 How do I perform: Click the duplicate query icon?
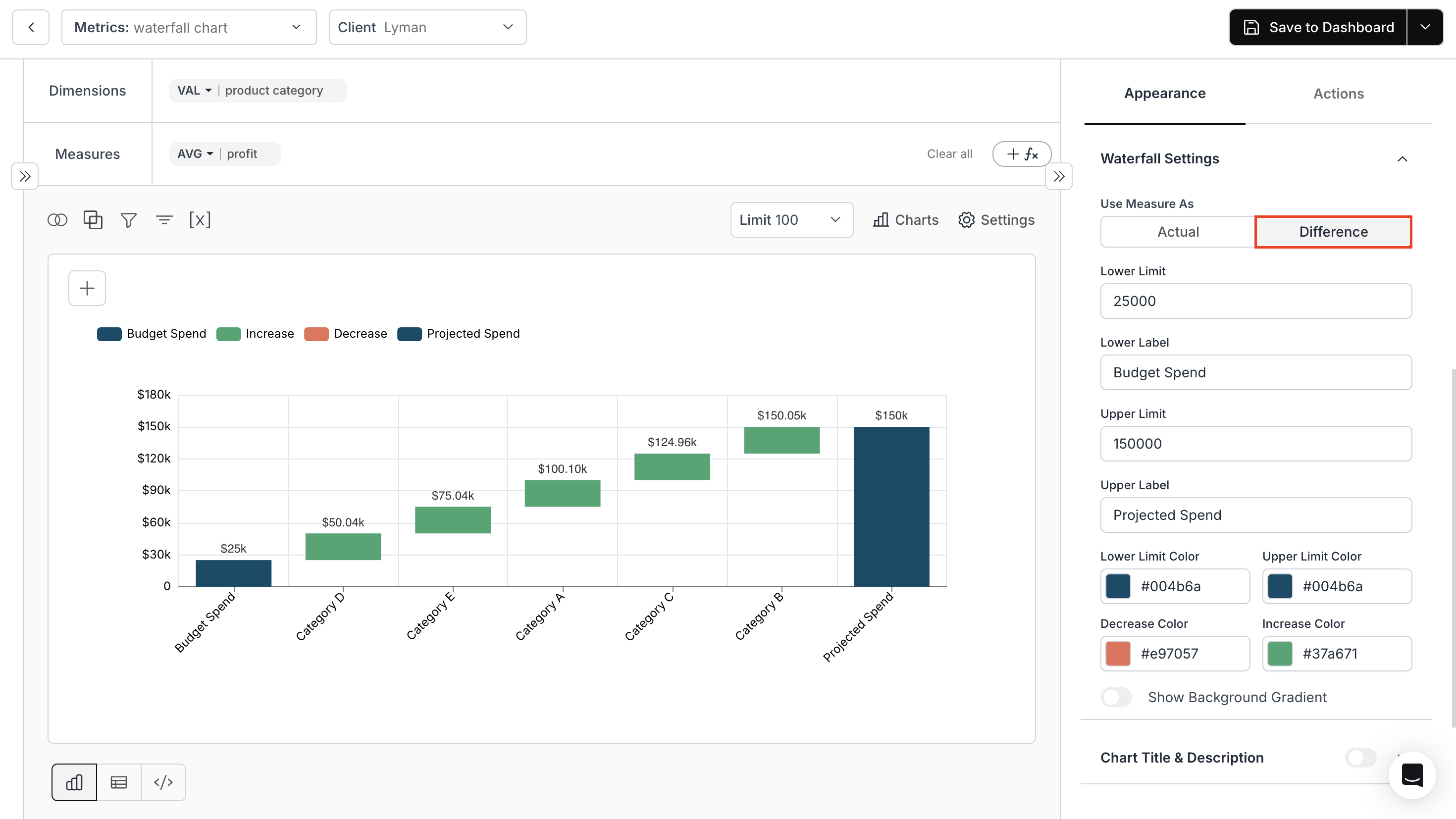tap(93, 220)
